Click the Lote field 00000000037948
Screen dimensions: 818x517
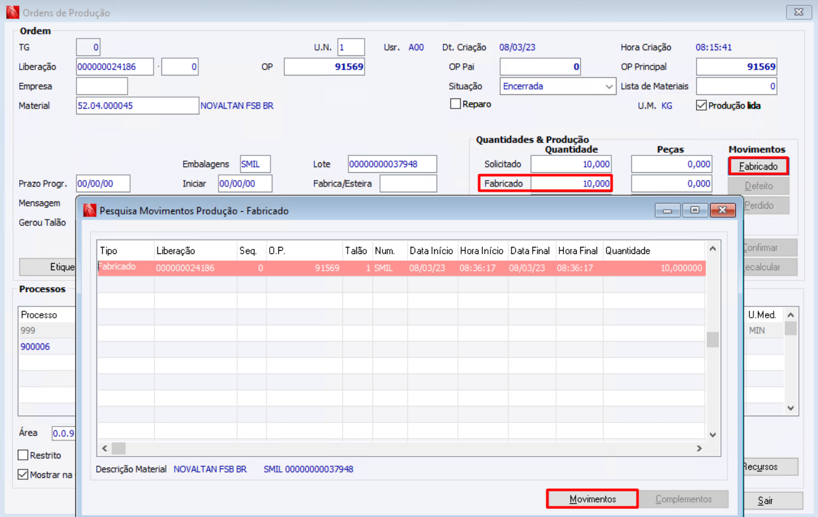[392, 164]
